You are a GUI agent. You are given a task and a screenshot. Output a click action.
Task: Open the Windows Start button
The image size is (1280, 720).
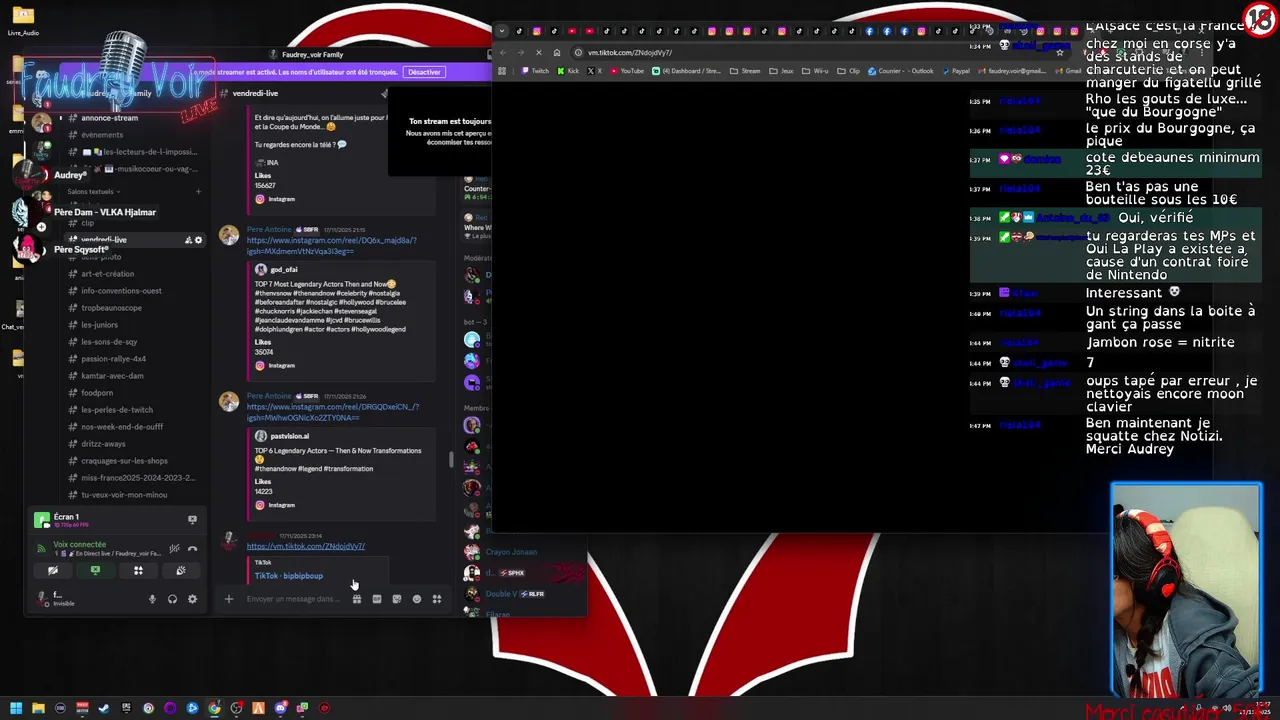16,708
